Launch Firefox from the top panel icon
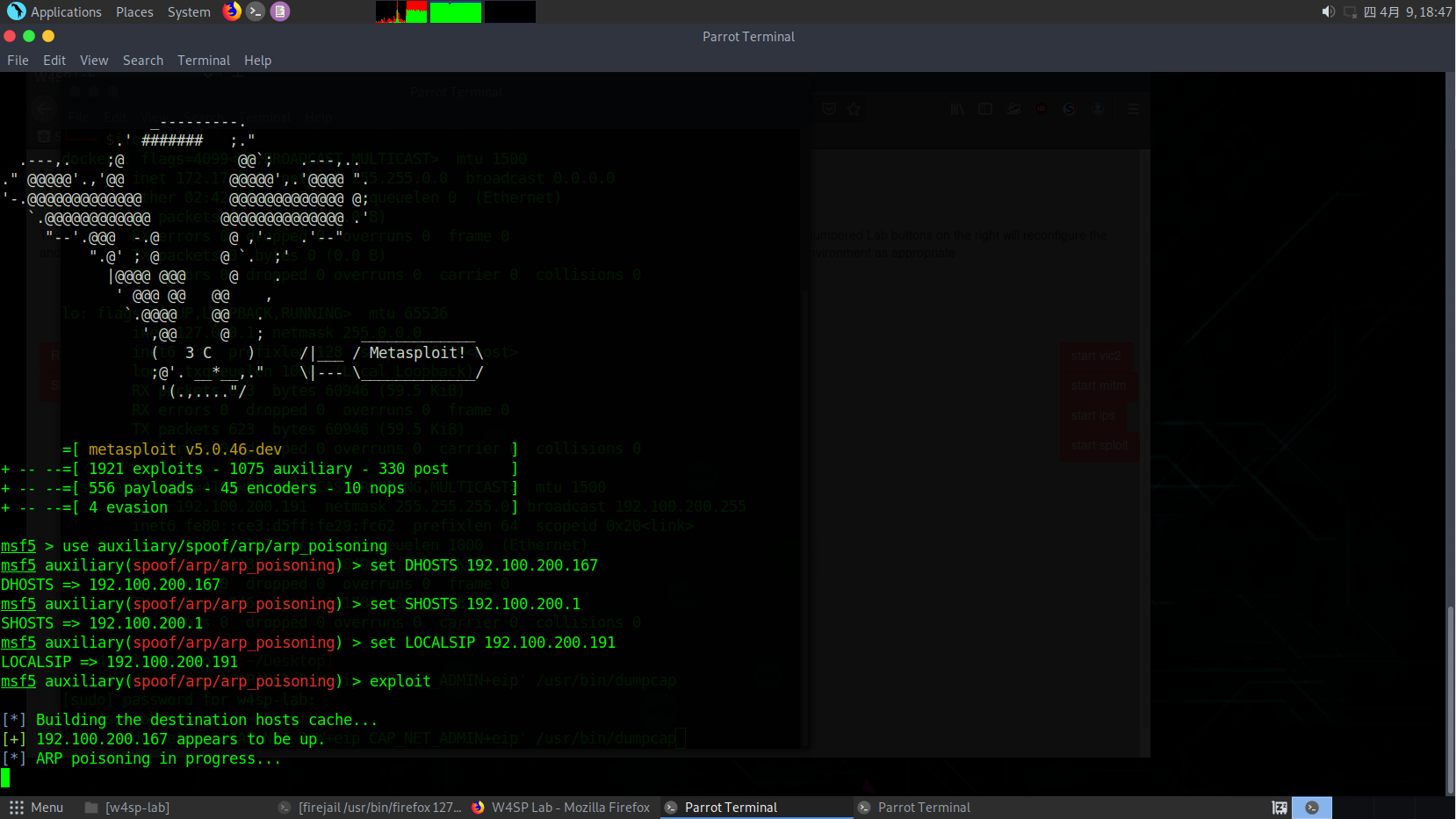 point(232,11)
